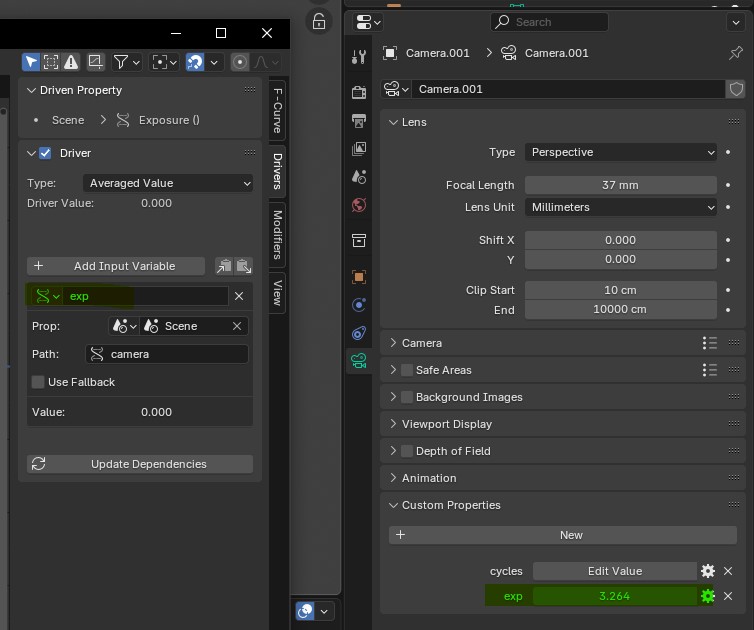Open the Collection properties tab

click(359, 240)
